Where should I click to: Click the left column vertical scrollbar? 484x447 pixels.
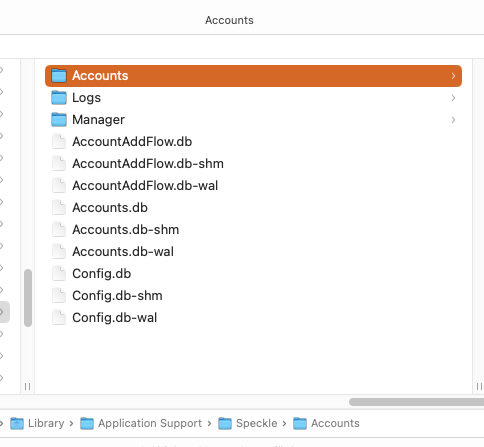pyautogui.click(x=28, y=298)
